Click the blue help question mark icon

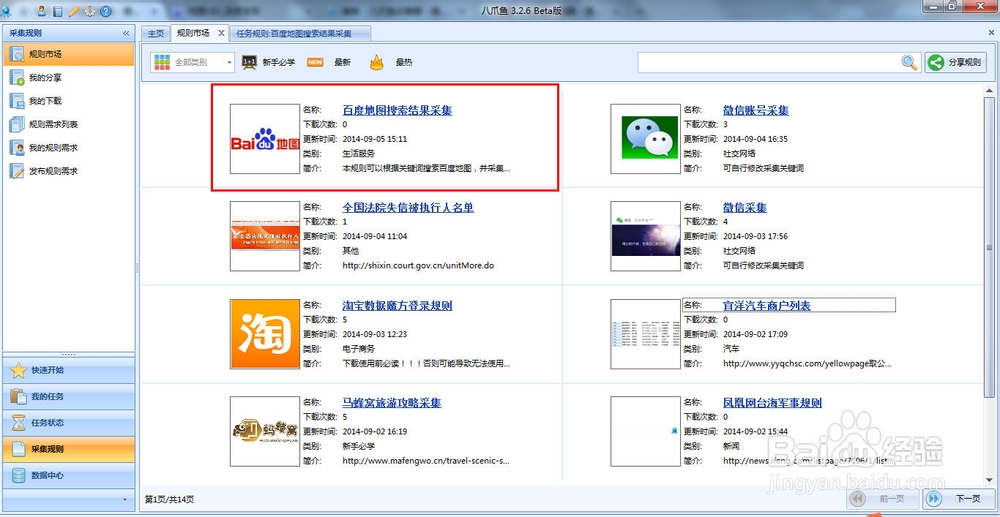pyautogui.click(x=106, y=11)
